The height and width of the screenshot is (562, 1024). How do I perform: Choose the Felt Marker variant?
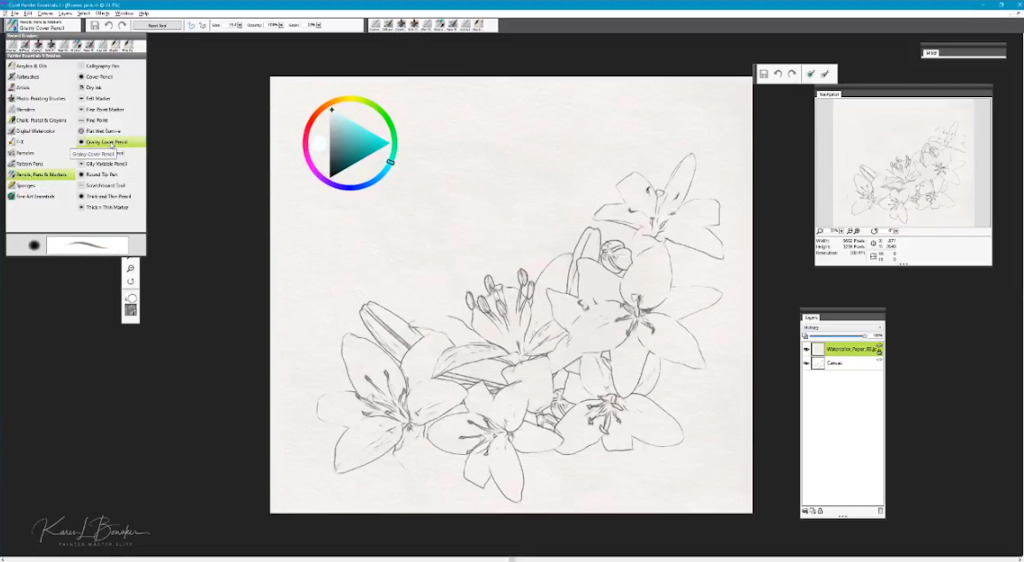tap(110, 99)
